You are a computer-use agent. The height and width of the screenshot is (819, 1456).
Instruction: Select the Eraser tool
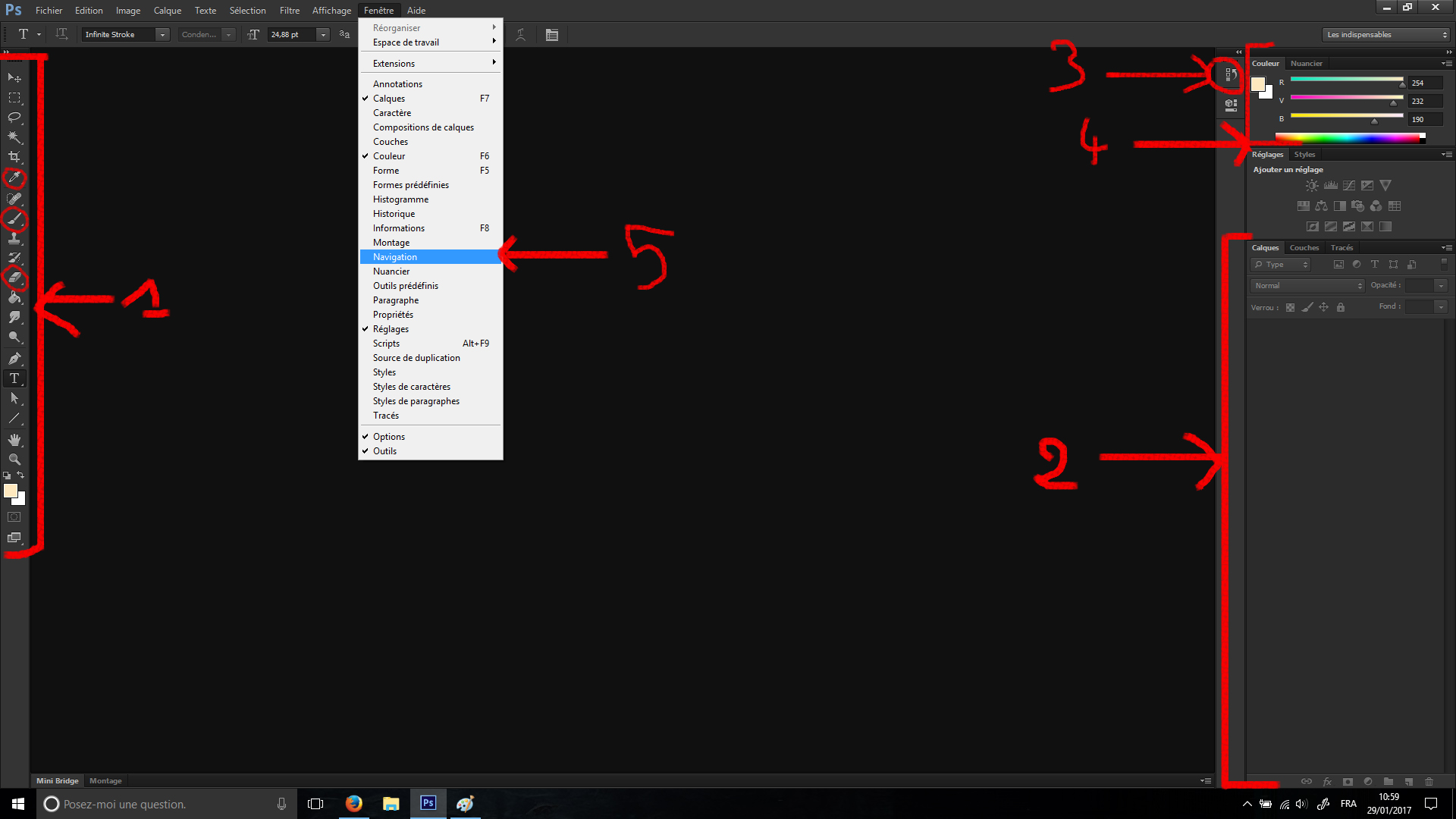point(14,278)
